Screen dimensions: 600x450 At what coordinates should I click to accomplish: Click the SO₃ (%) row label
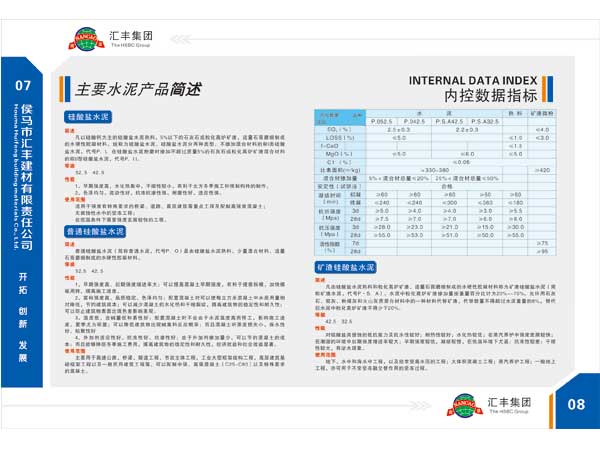coord(332,129)
